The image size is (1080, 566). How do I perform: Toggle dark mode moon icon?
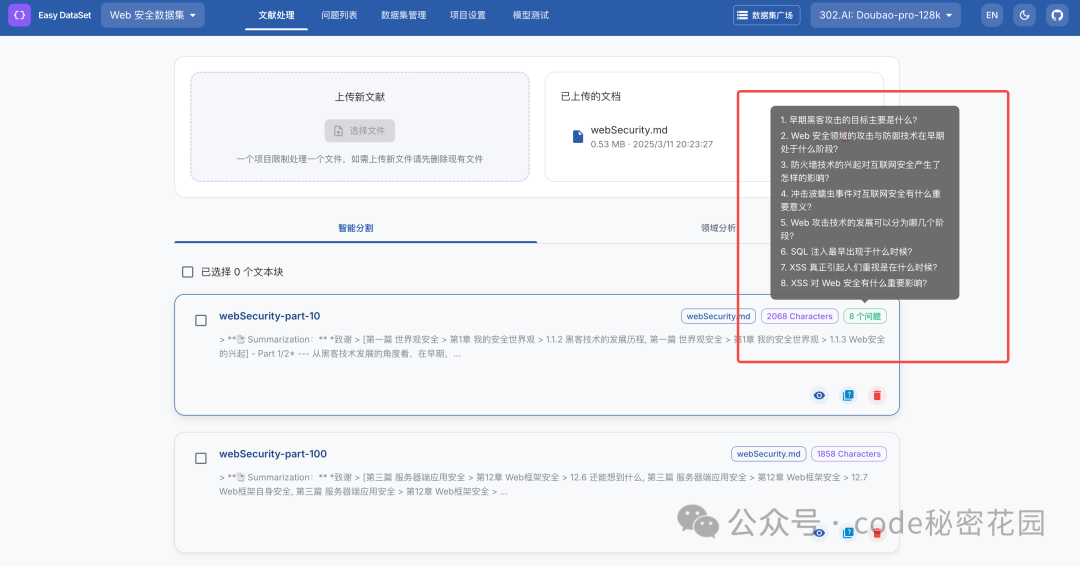pyautogui.click(x=1025, y=15)
